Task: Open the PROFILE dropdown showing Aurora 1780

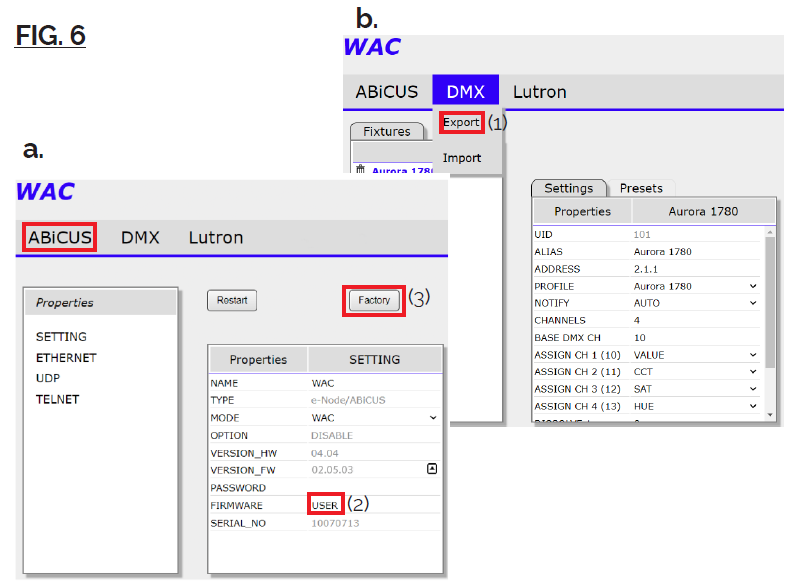Action: tap(752, 286)
